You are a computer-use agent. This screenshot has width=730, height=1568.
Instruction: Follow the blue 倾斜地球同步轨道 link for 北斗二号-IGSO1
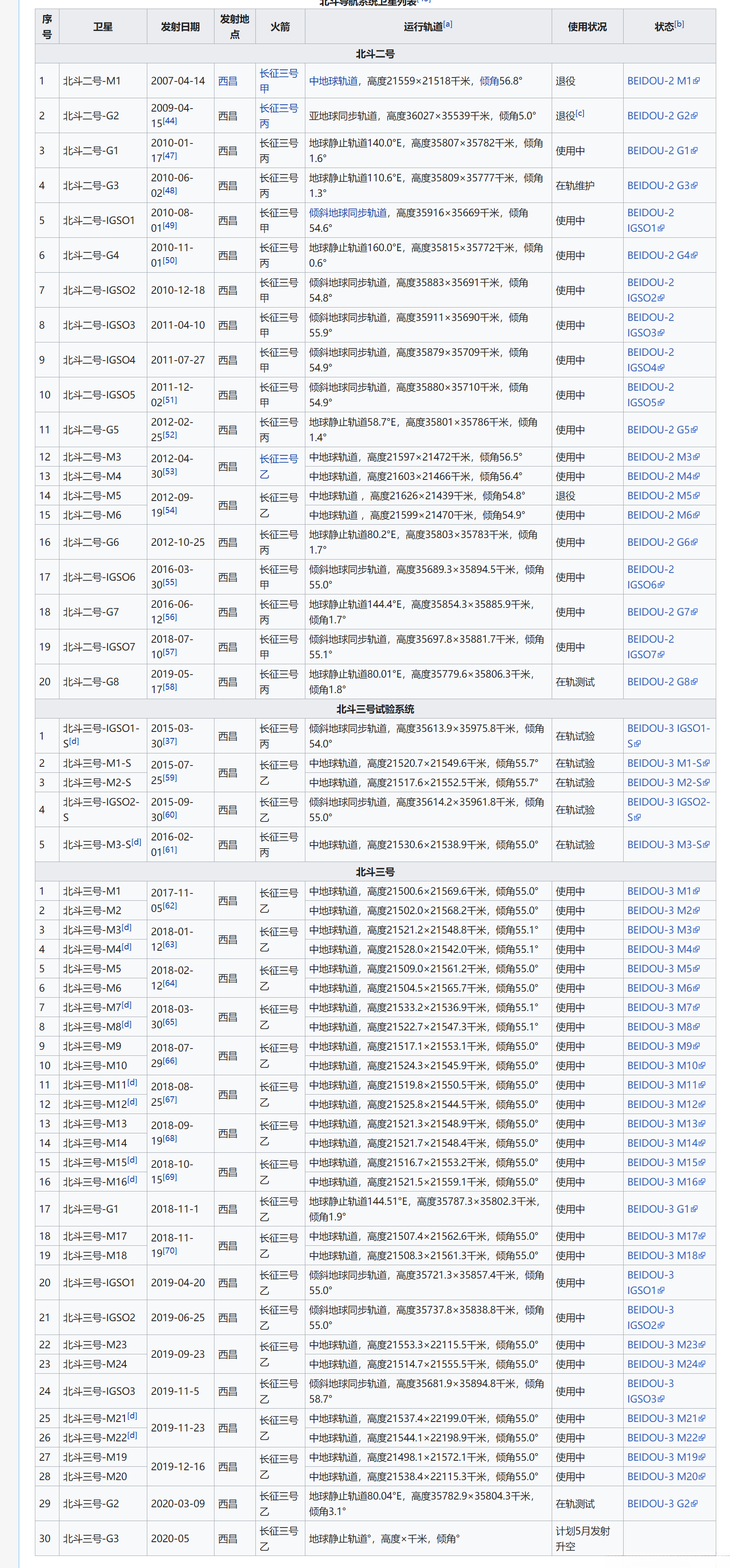[348, 213]
